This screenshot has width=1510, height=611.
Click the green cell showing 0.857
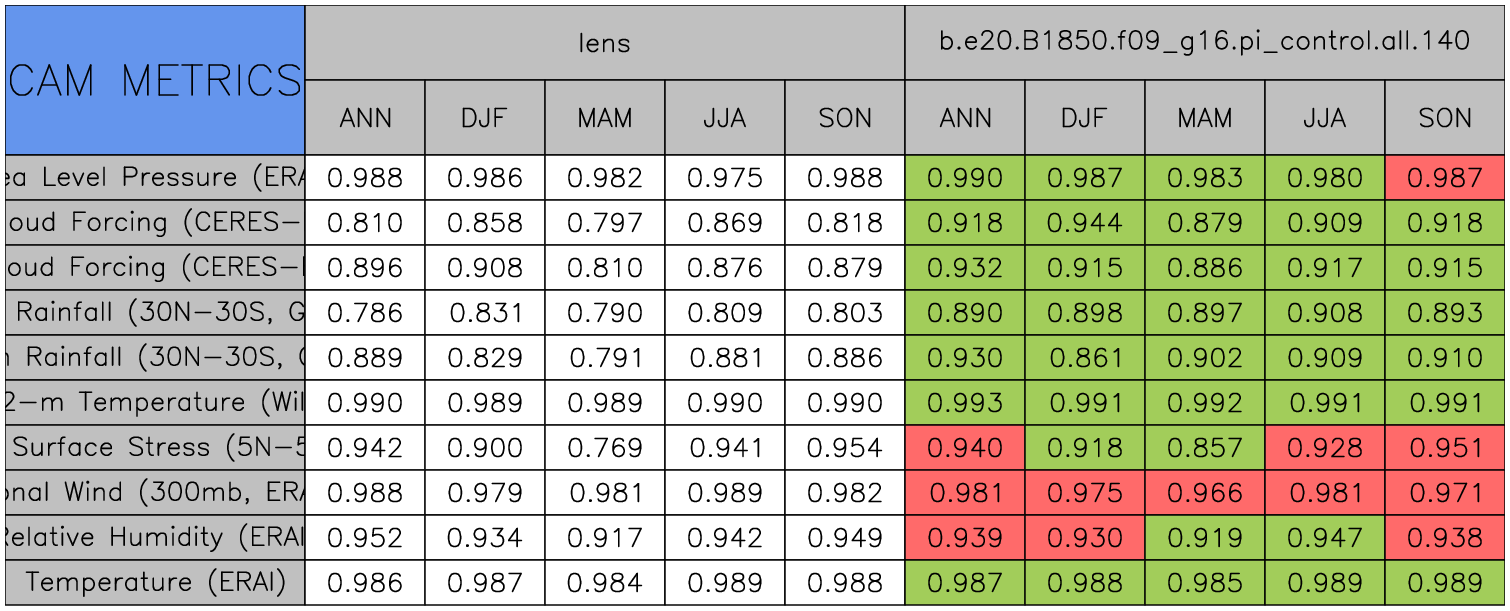point(1205,448)
